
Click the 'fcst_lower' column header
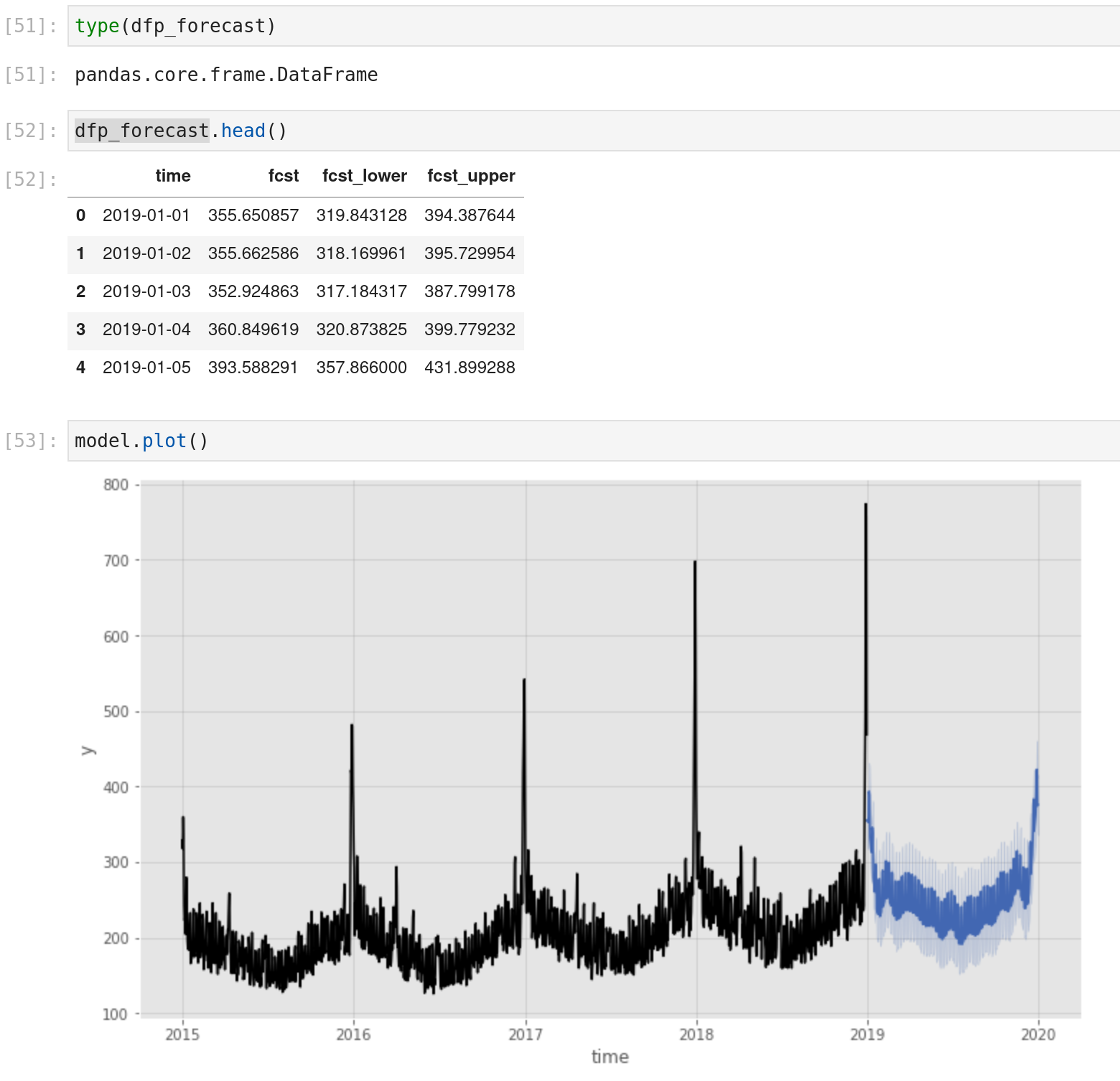pos(364,176)
